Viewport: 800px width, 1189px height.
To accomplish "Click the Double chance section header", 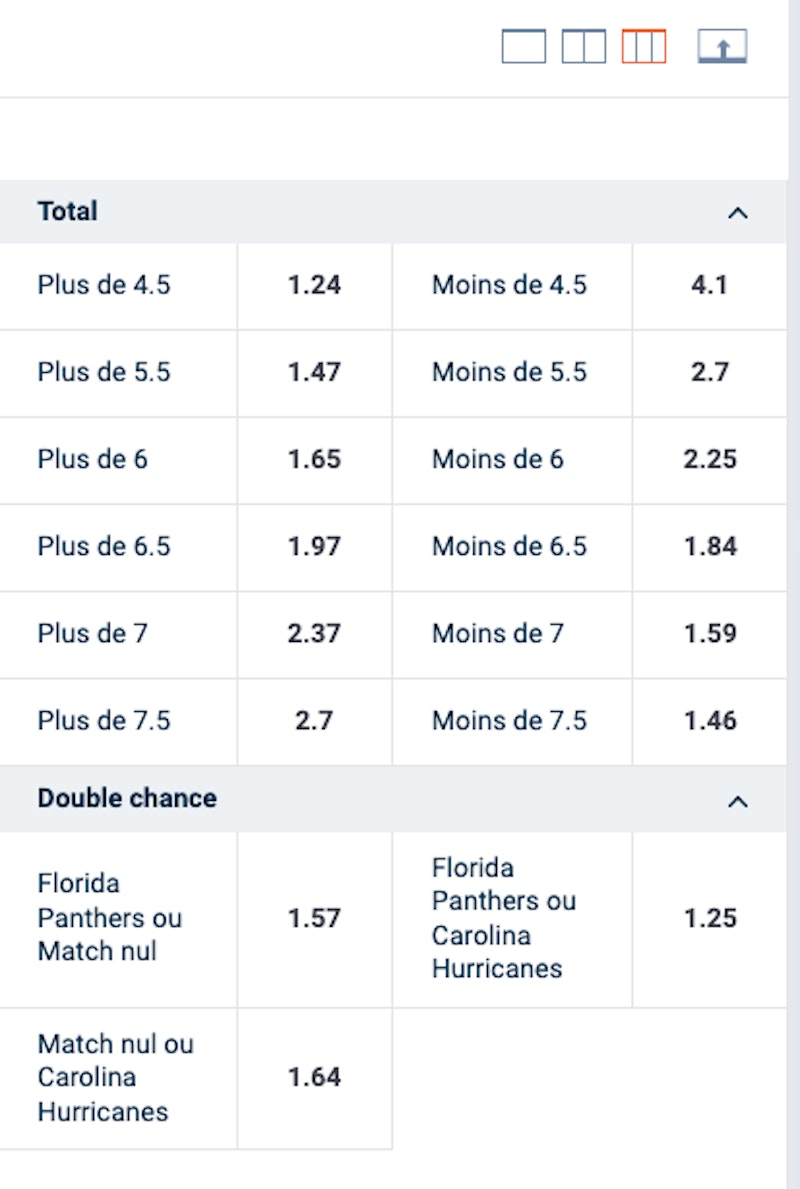I will click(x=127, y=799).
